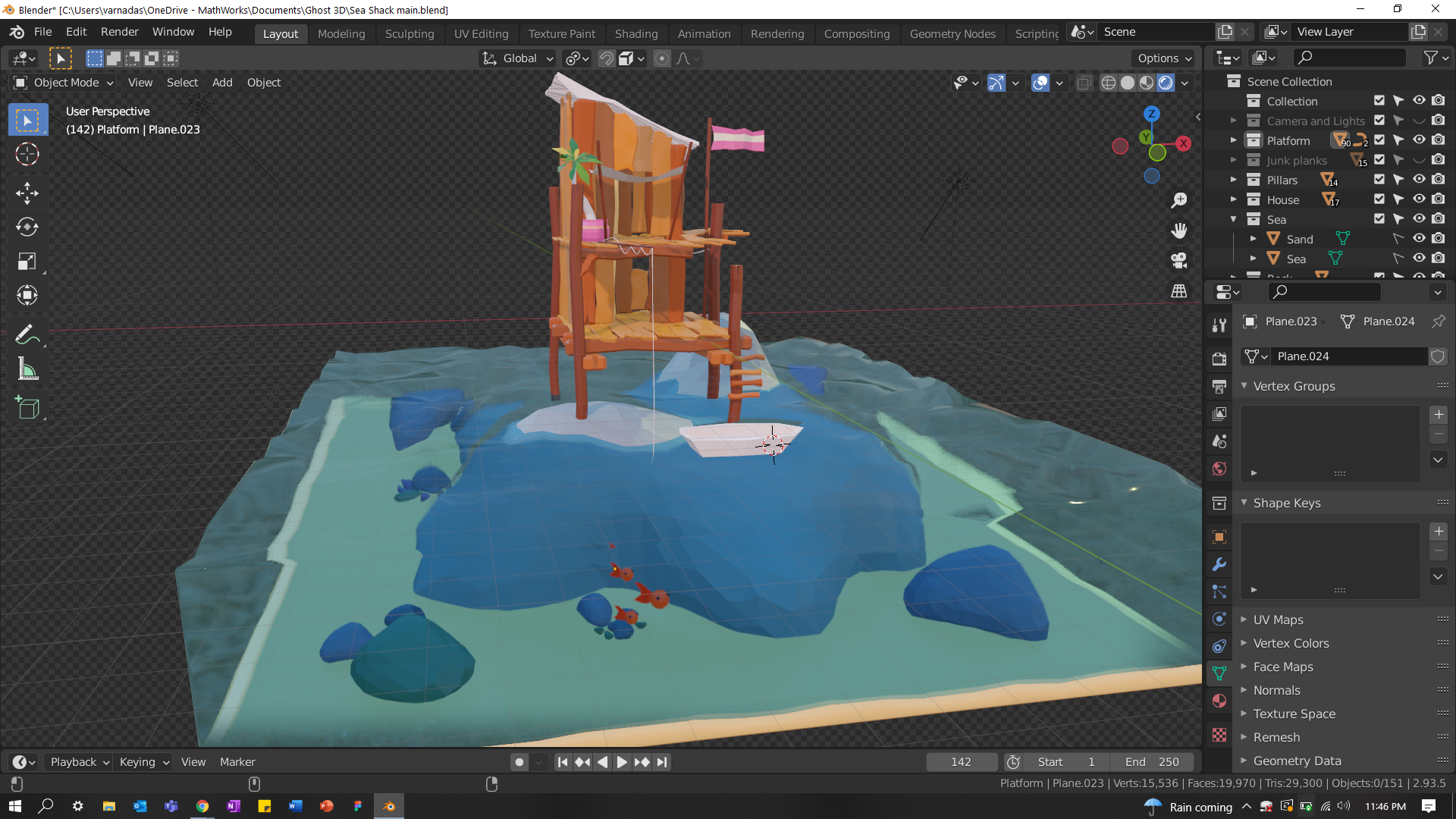Select the Move tool in toolbar
This screenshot has width=1456, height=819.
(x=27, y=193)
